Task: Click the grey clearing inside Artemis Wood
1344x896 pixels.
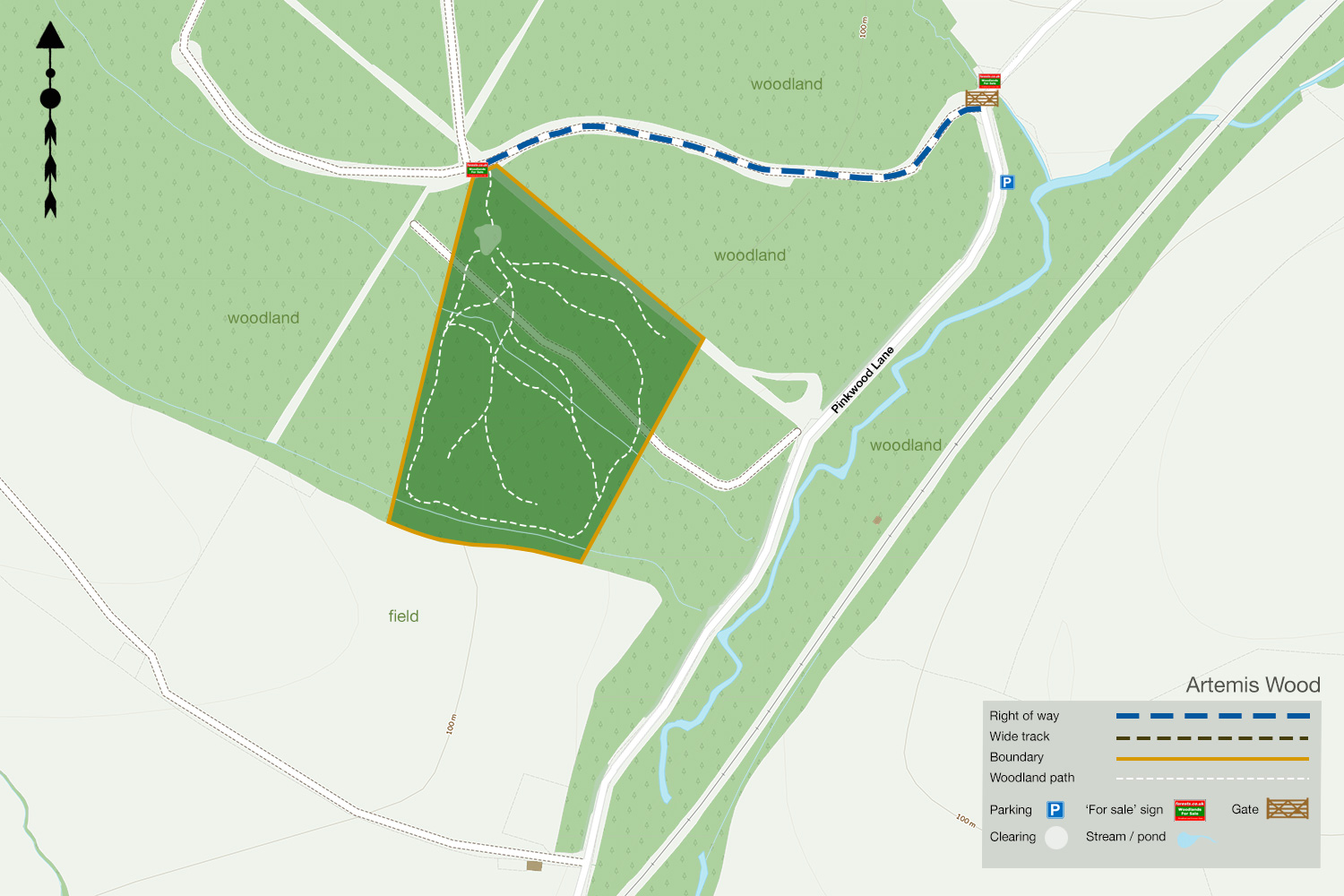Action: click(x=487, y=238)
